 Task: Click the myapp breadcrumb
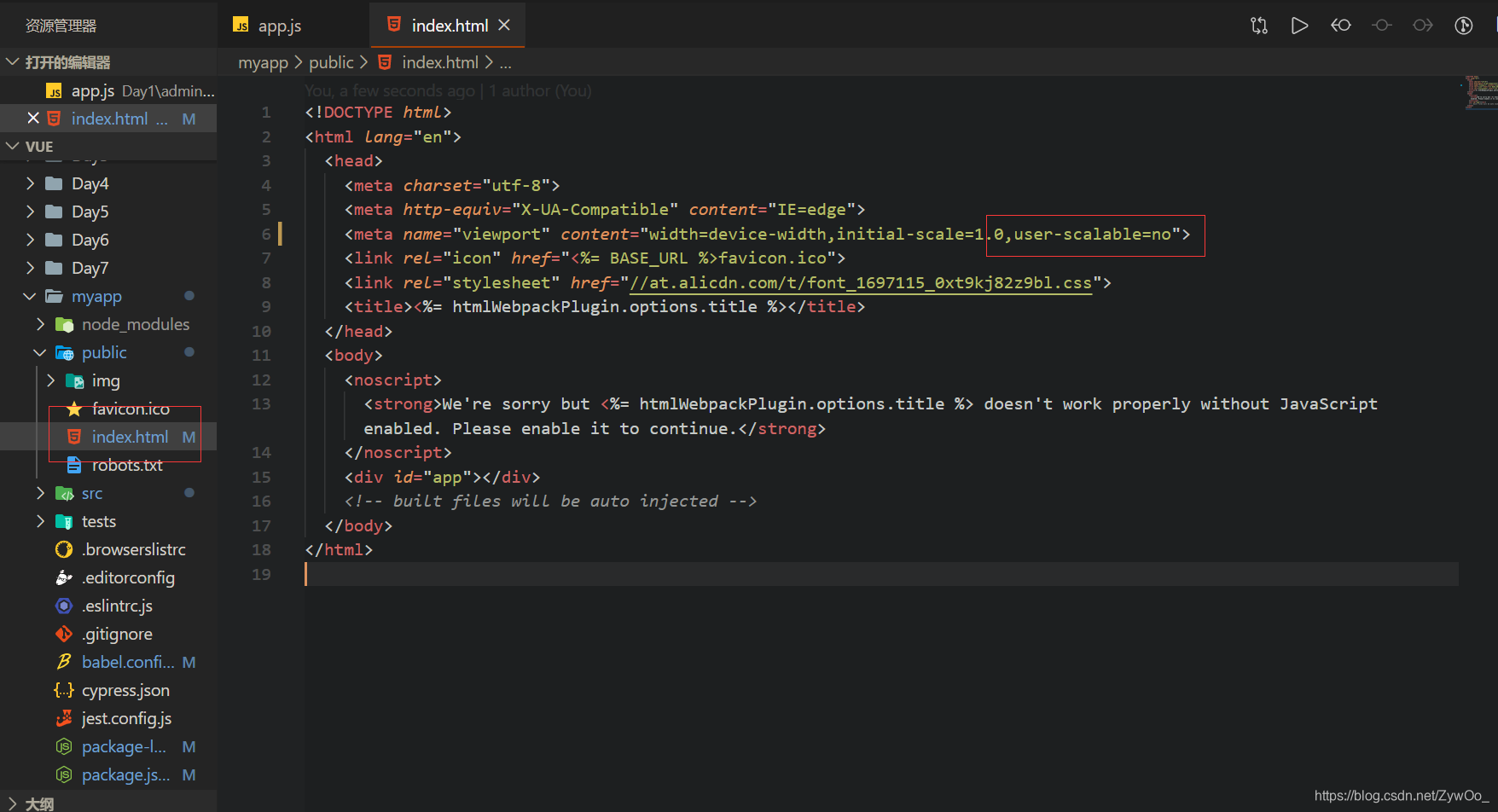click(264, 62)
